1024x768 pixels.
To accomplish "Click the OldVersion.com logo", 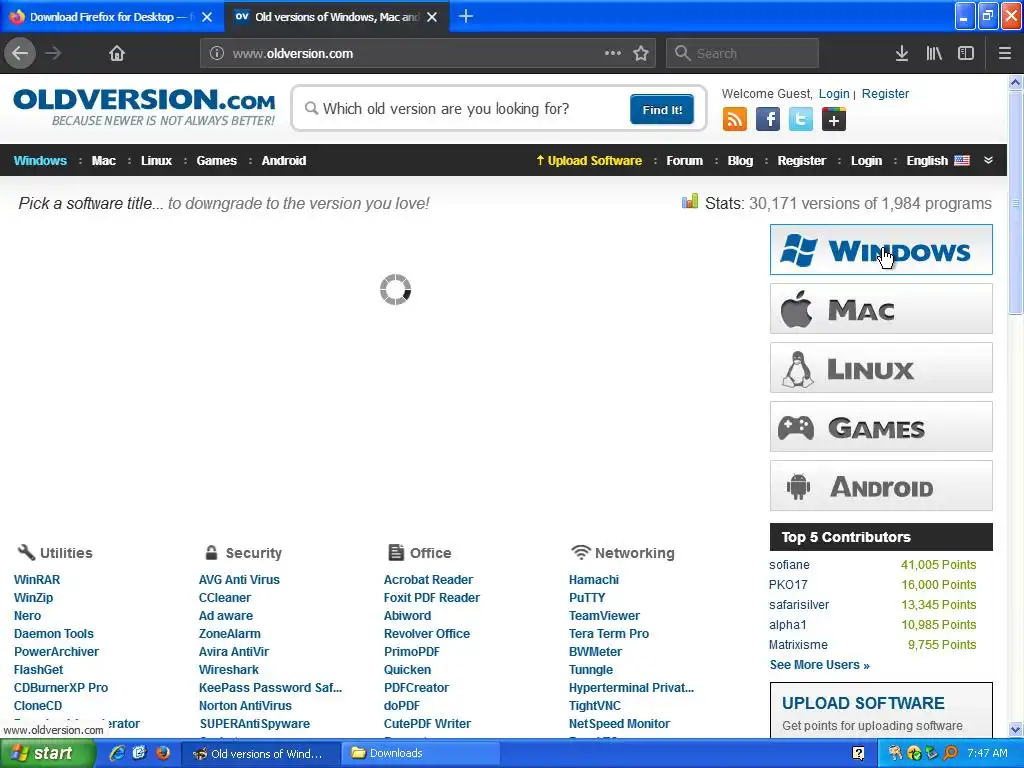I will pos(144,107).
